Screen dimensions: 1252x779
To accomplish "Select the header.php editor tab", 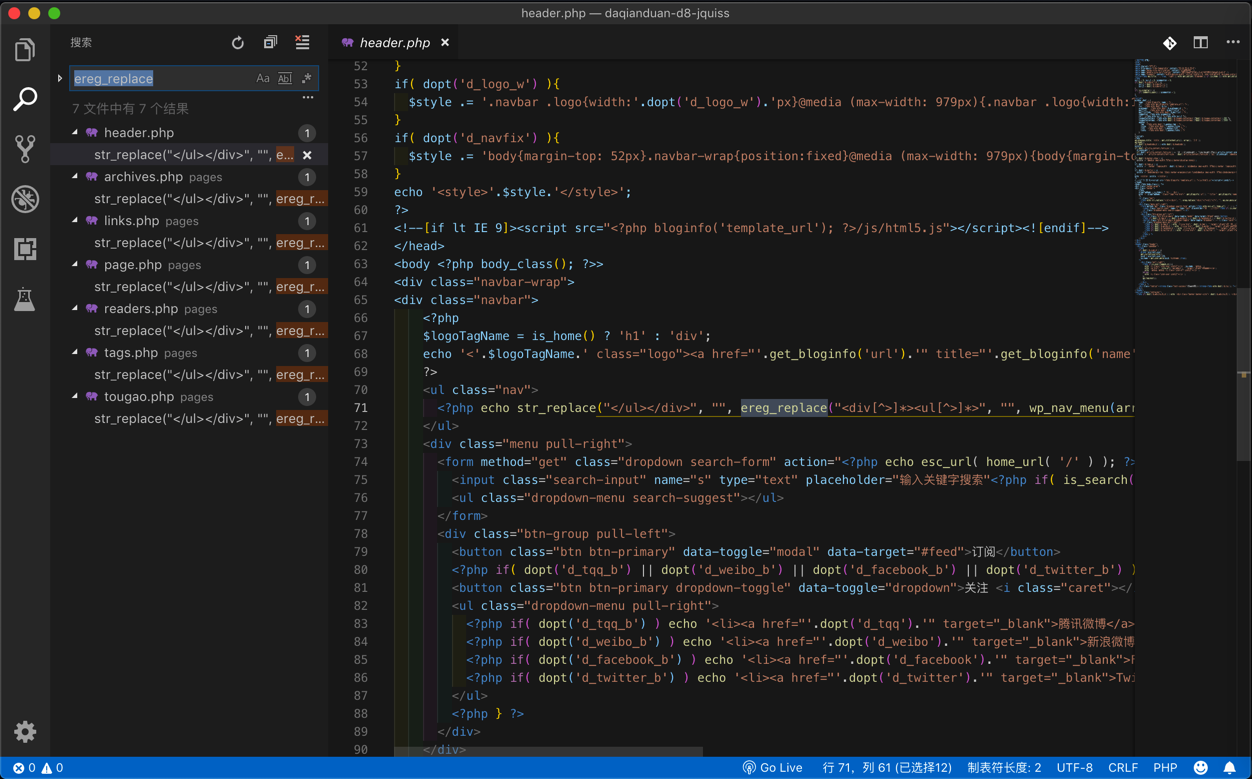I will pos(394,43).
